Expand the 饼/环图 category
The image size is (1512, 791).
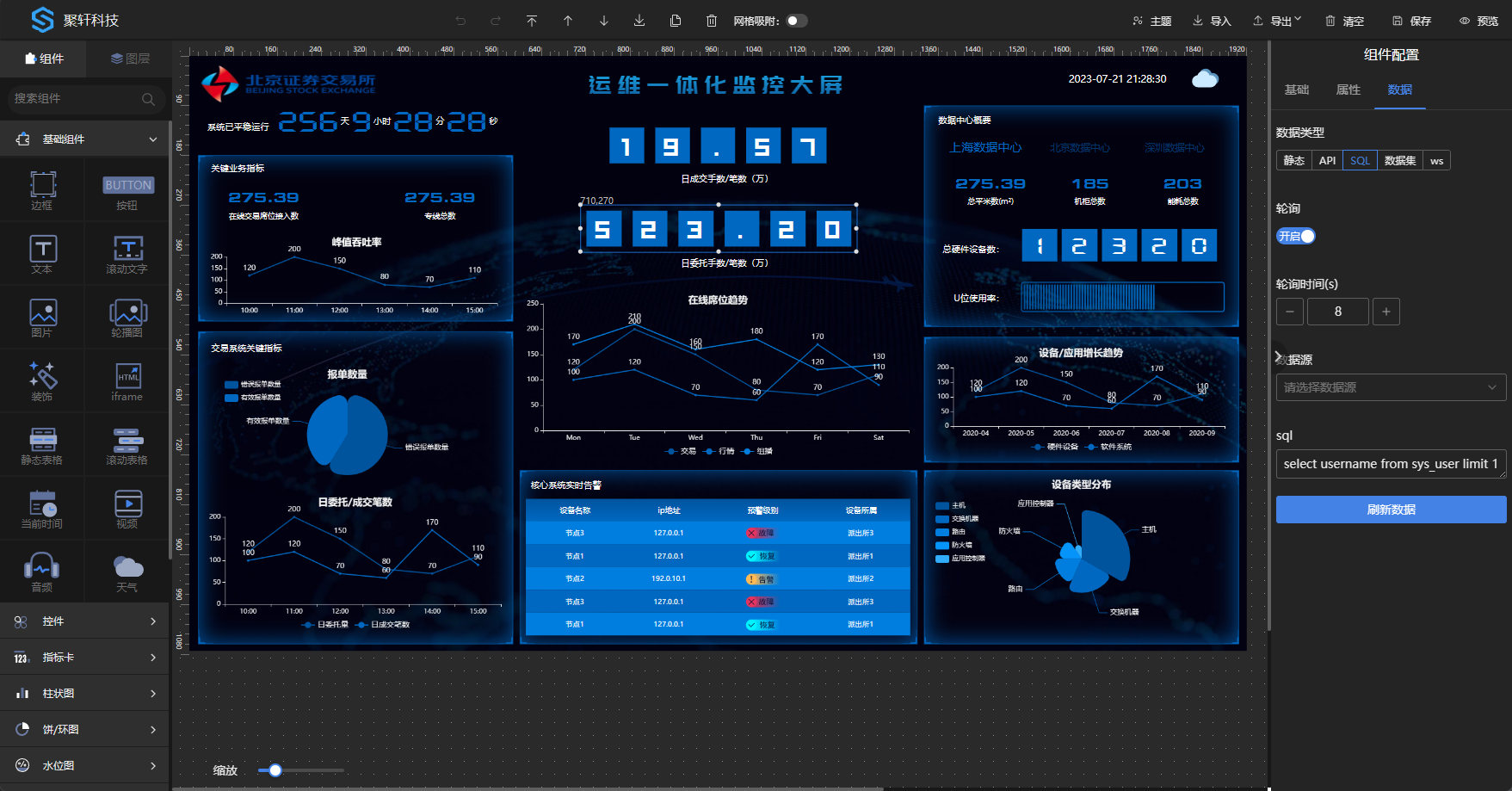[85, 729]
